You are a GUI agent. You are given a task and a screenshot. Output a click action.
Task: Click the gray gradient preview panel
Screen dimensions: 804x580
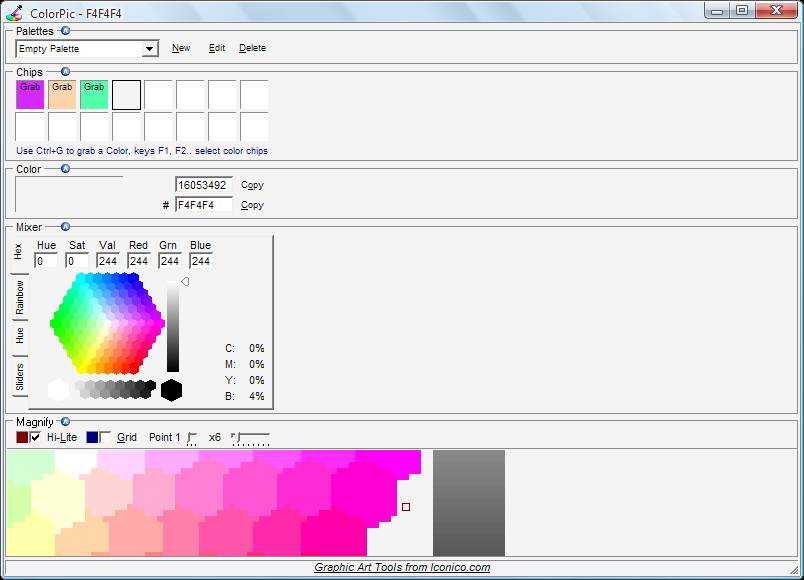point(469,503)
